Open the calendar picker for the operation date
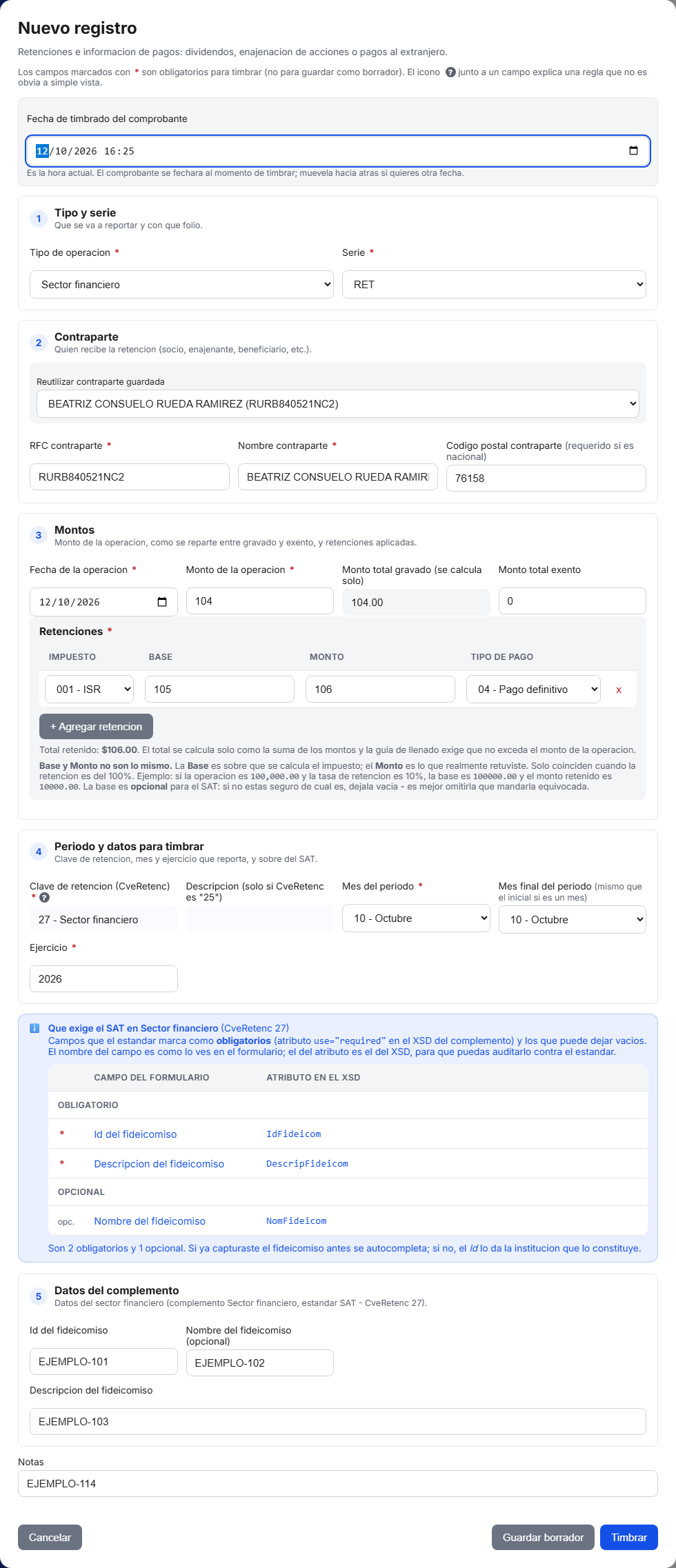The image size is (676, 1568). click(162, 602)
